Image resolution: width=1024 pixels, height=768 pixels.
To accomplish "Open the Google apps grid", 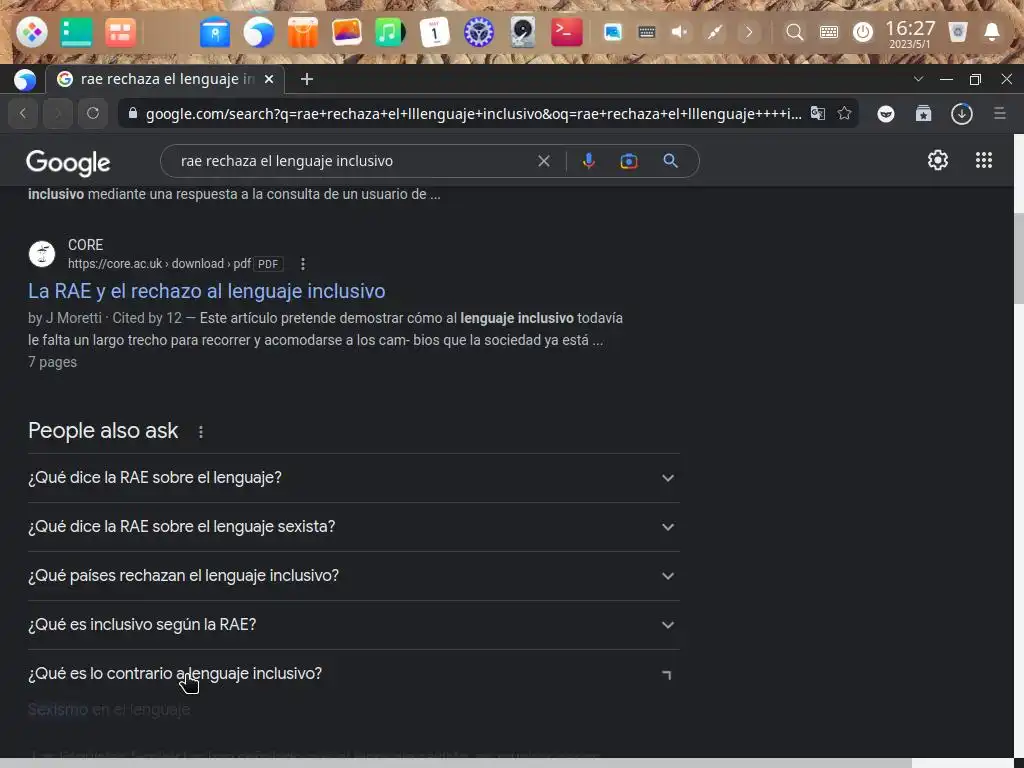I will (x=984, y=161).
